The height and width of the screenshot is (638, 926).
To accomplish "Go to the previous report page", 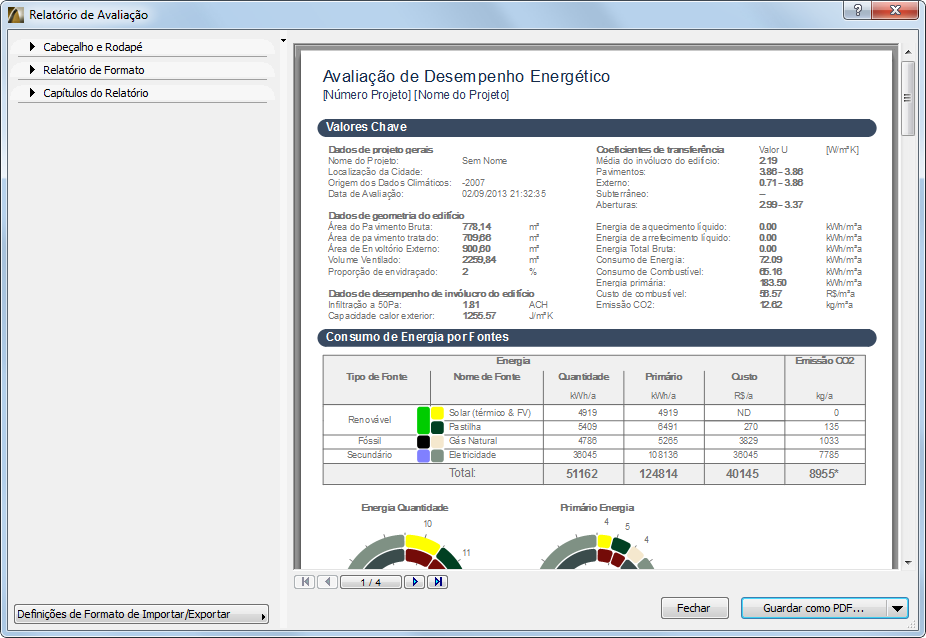I will [x=327, y=582].
